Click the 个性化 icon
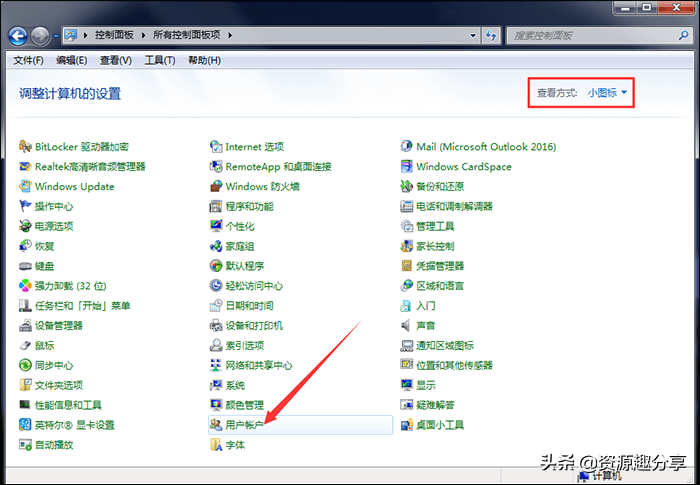Viewport: 700px width, 485px height. (x=216, y=226)
